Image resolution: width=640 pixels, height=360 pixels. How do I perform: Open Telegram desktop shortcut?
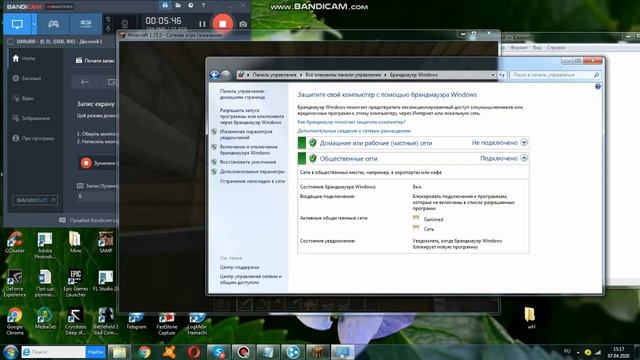coord(136,321)
